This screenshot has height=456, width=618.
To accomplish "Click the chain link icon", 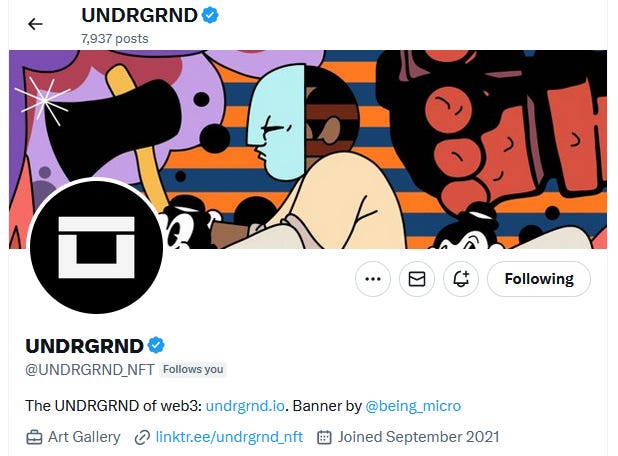I will click(142, 437).
